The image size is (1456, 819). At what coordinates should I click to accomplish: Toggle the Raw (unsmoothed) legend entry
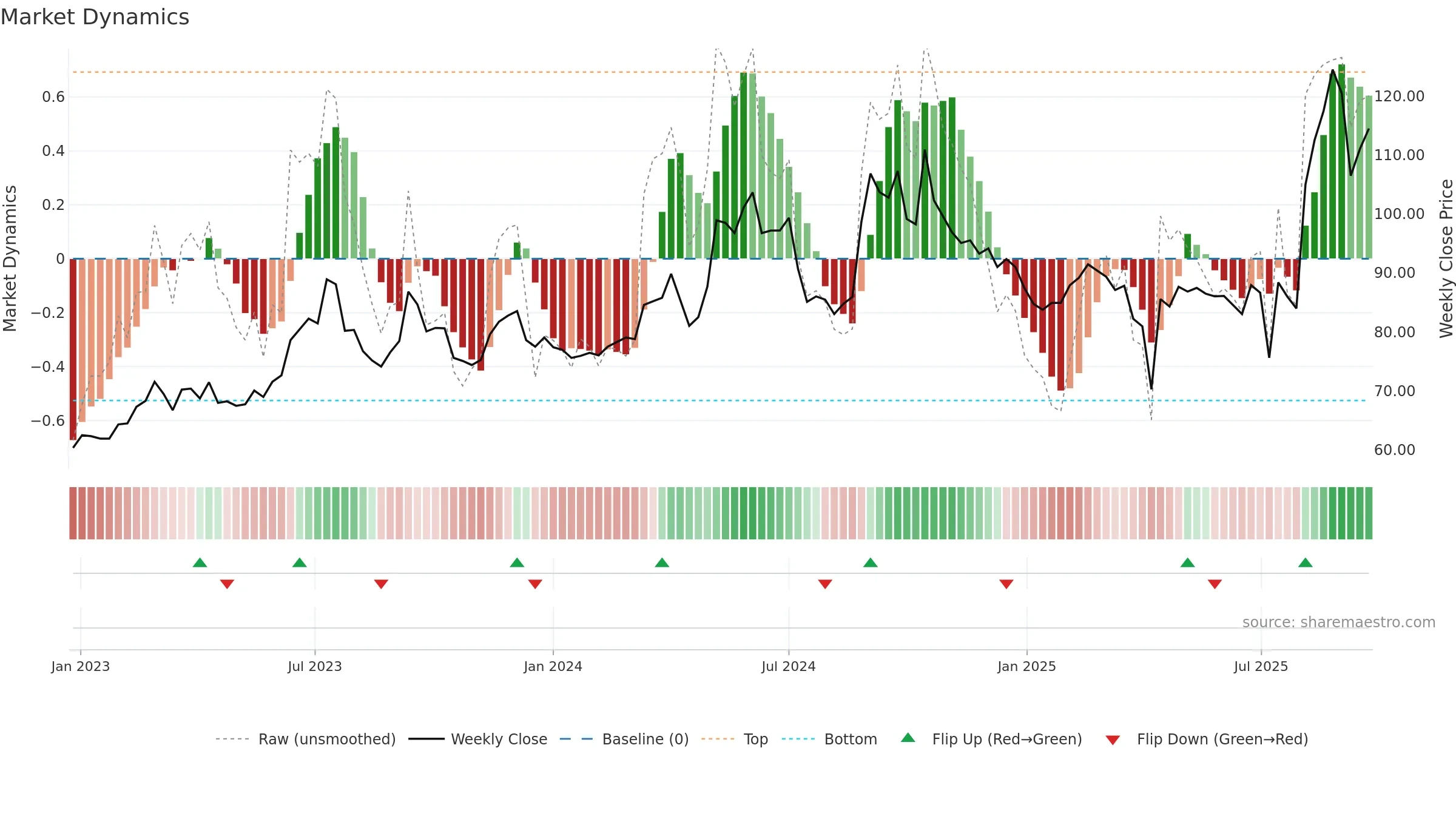(306, 739)
